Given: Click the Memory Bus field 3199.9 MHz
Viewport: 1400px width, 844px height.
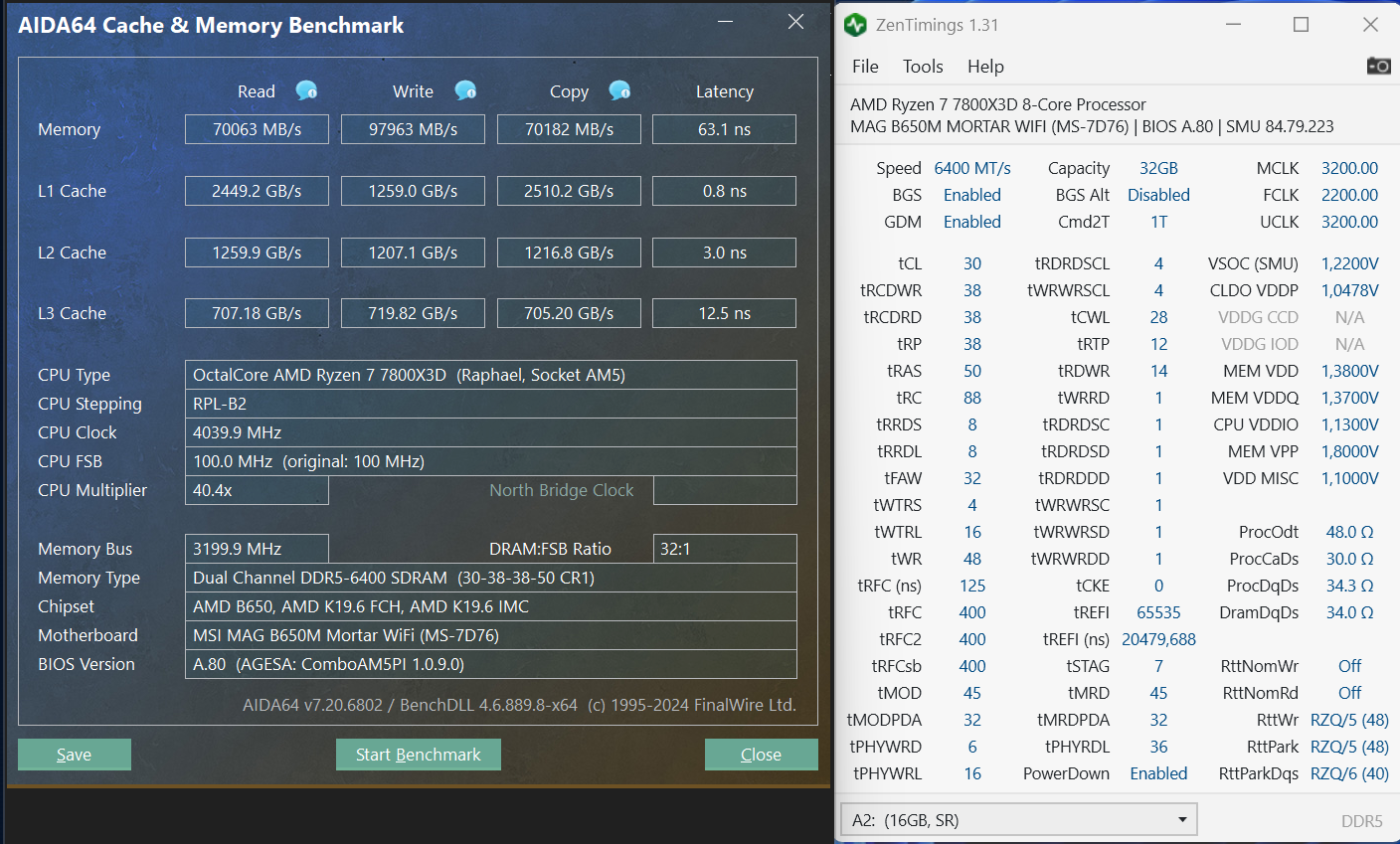Looking at the screenshot, I should point(257,549).
